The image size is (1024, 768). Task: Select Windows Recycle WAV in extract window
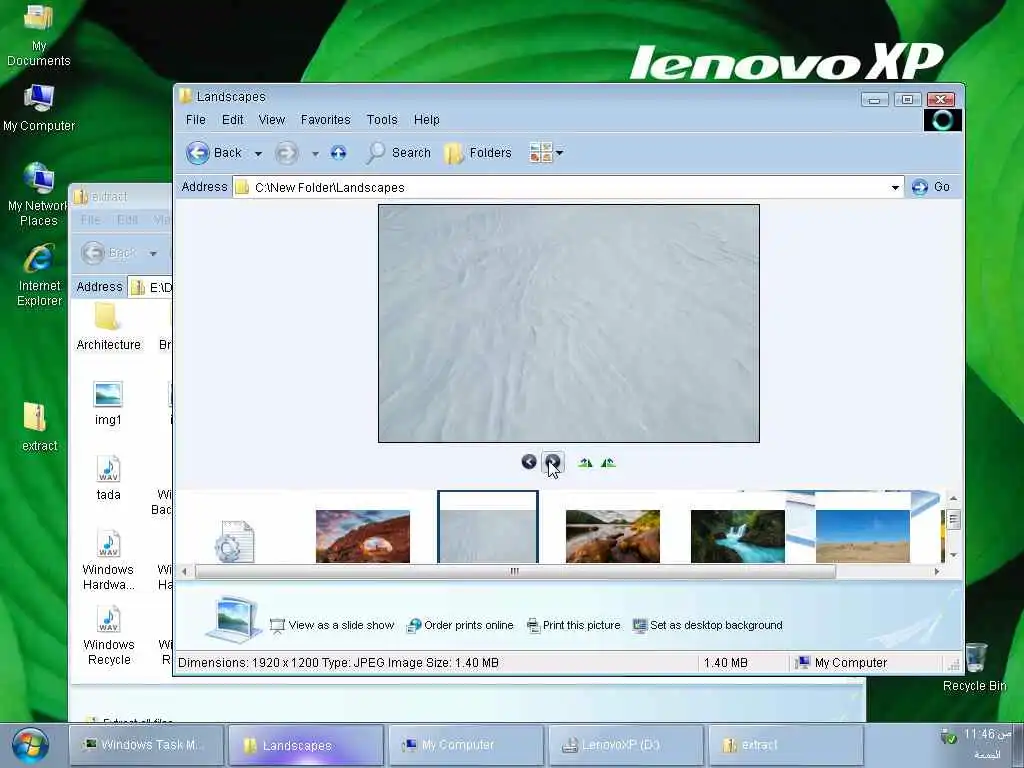coord(109,636)
